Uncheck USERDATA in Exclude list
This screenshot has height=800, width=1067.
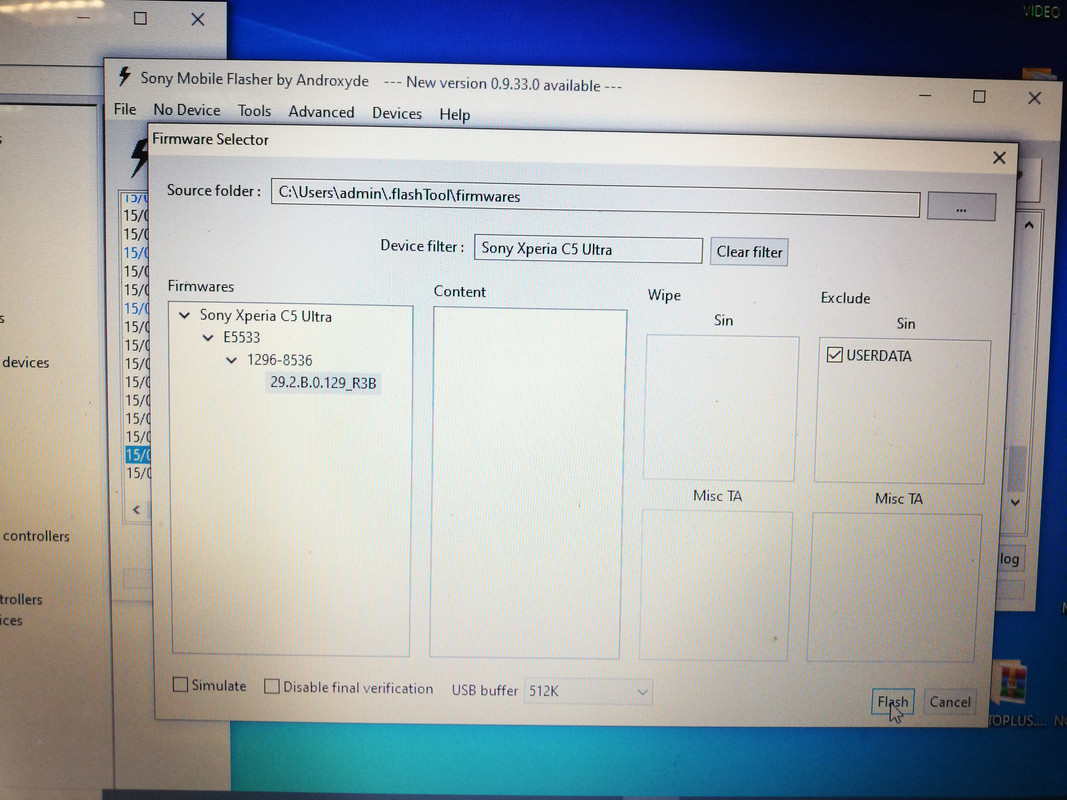[834, 355]
